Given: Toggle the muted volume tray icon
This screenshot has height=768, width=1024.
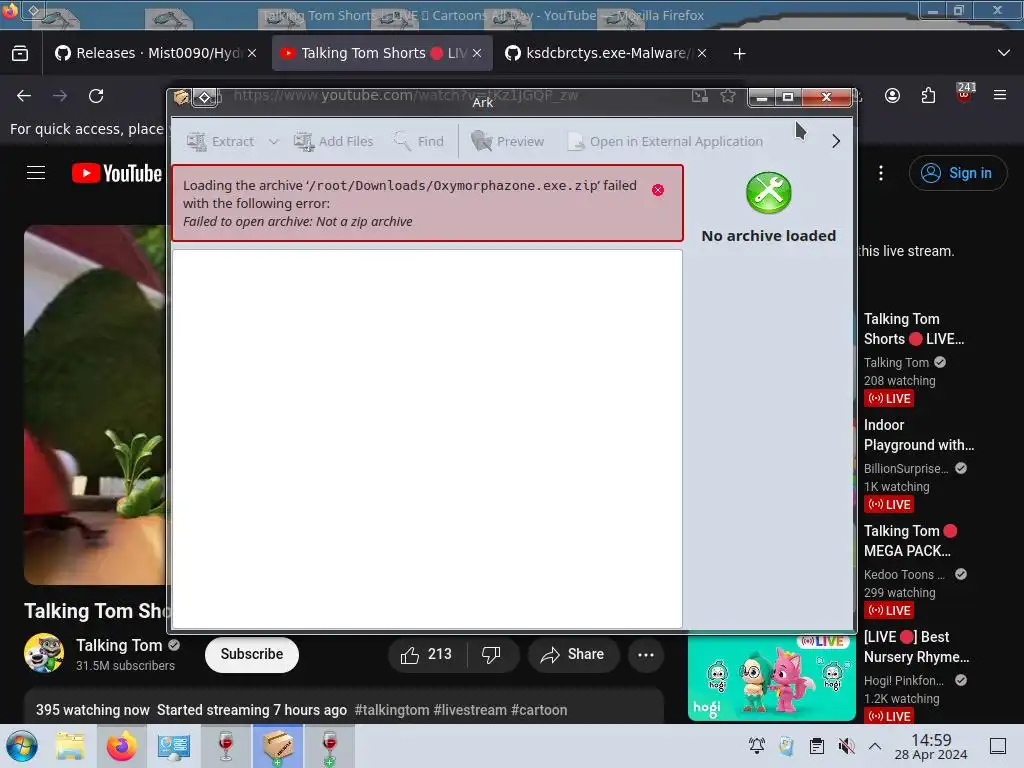Looking at the screenshot, I should [846, 745].
